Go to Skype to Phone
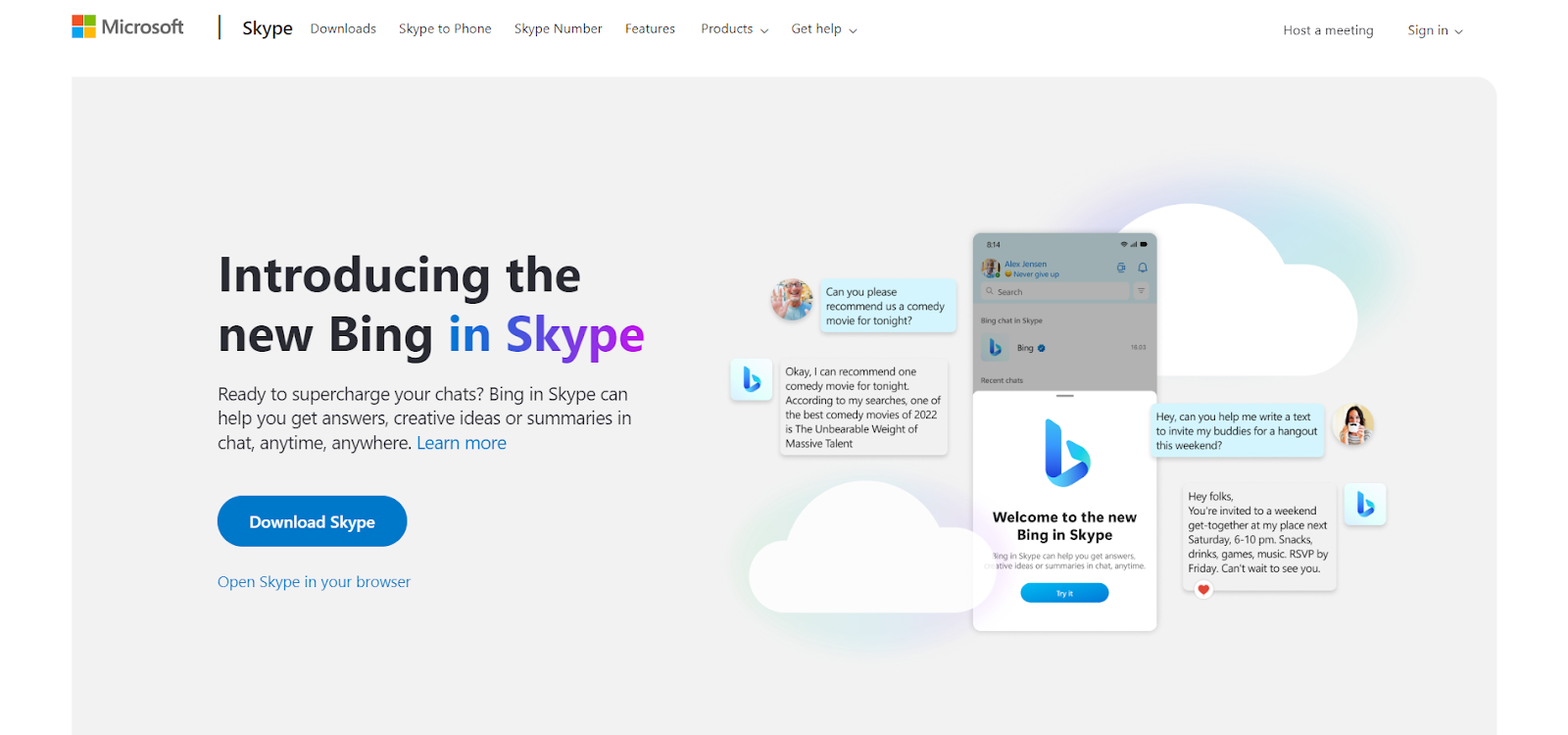 click(x=445, y=28)
